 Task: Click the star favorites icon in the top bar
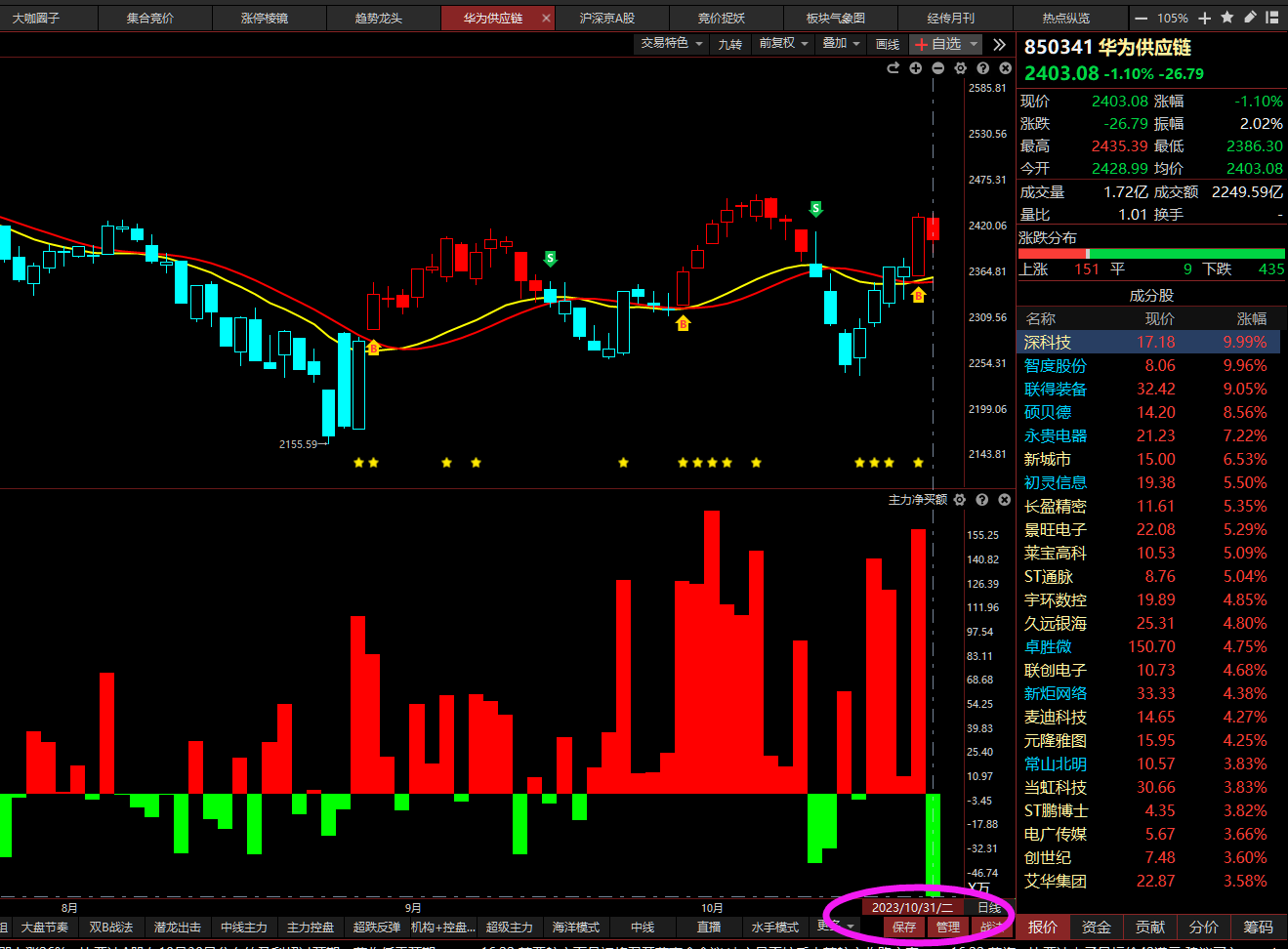pos(1226,18)
